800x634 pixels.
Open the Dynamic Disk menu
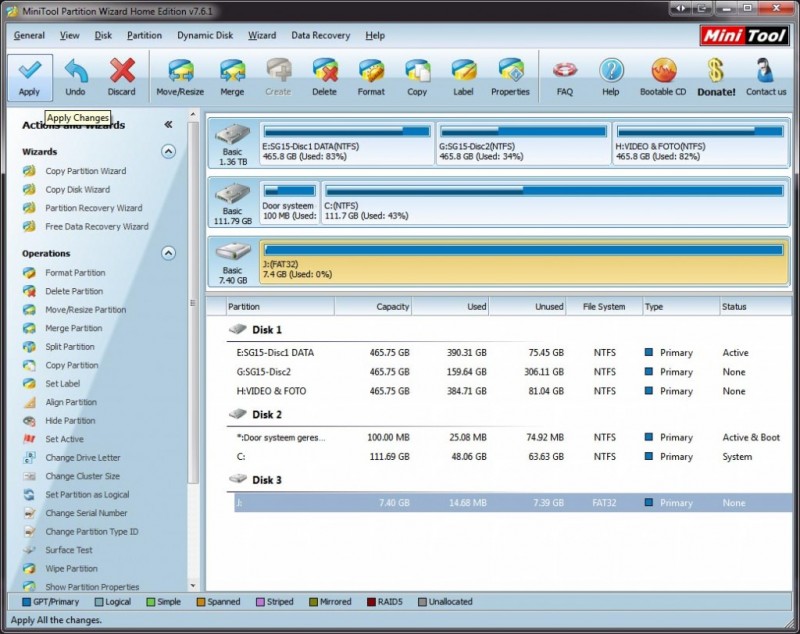click(x=205, y=35)
